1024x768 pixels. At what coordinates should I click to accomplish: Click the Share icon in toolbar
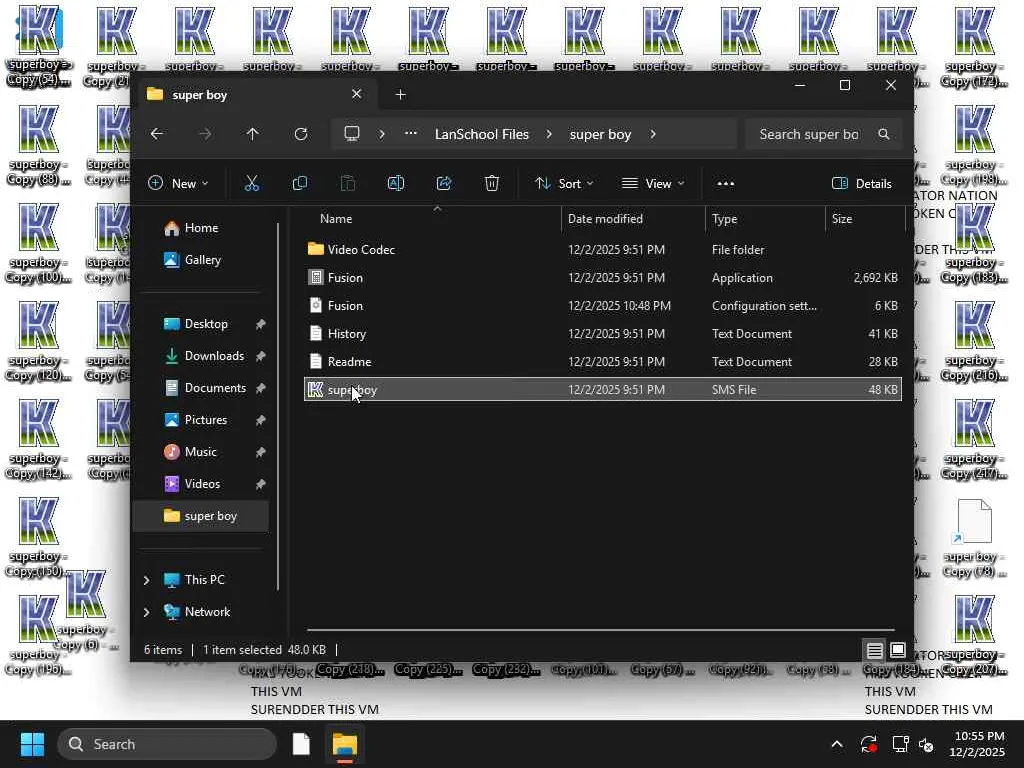pyautogui.click(x=444, y=184)
